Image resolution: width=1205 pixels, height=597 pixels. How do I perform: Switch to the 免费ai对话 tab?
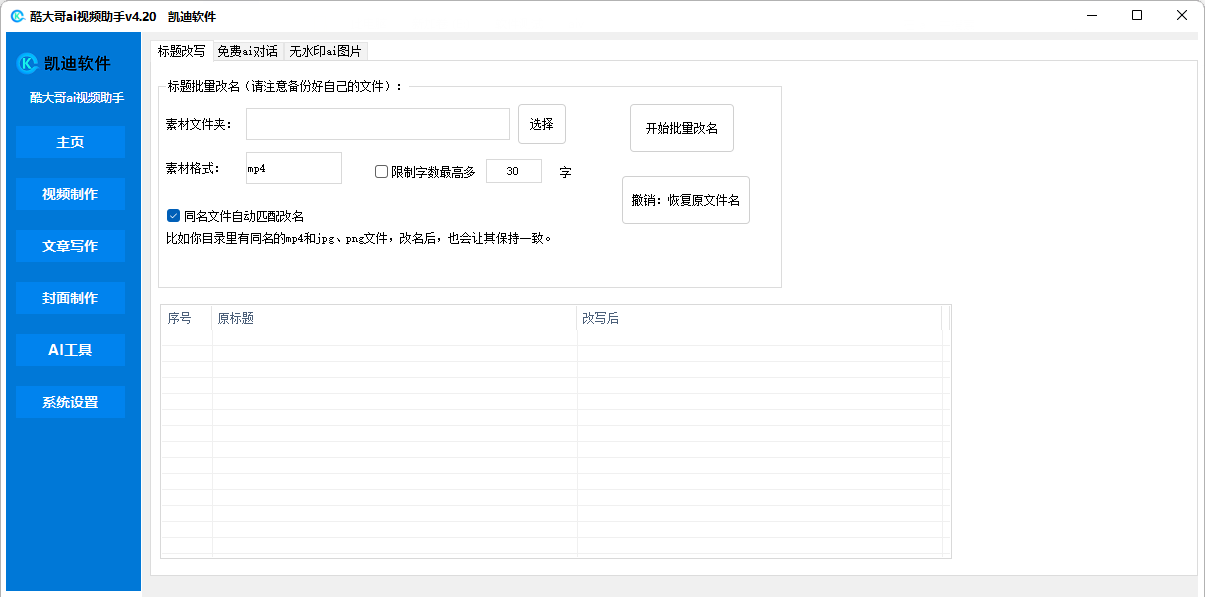pos(247,51)
